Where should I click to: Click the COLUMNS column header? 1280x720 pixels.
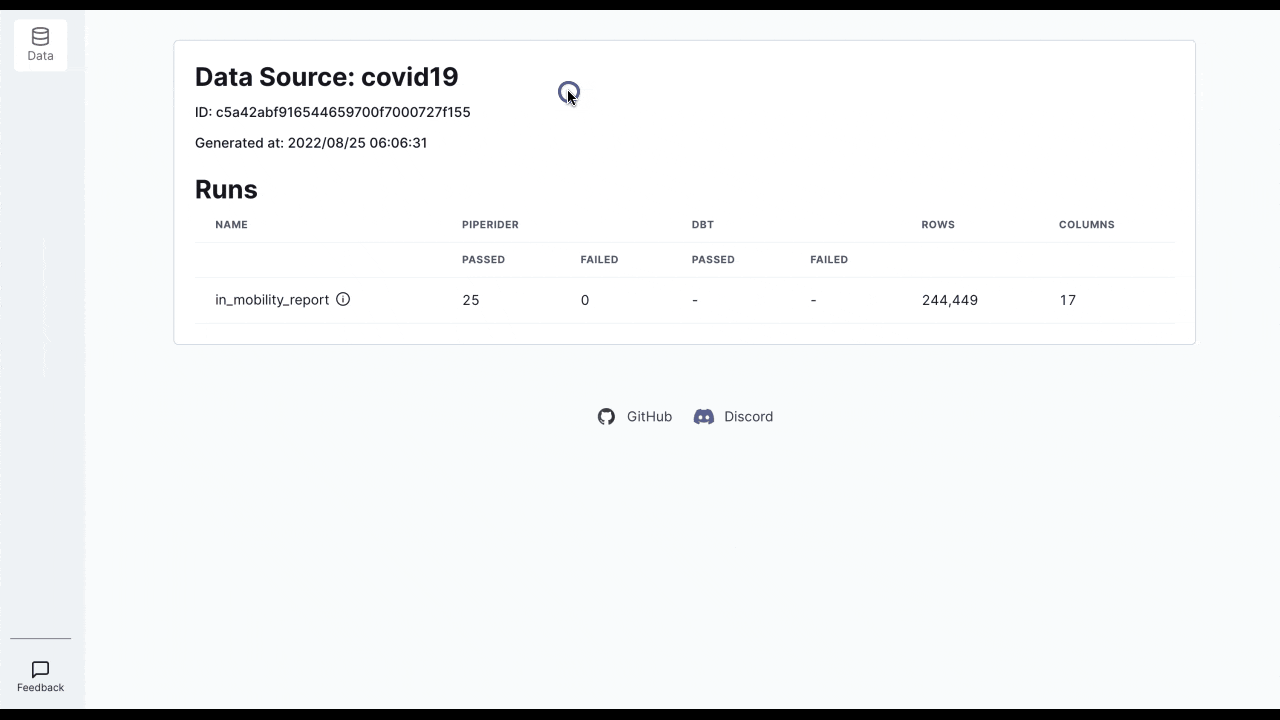coord(1086,224)
